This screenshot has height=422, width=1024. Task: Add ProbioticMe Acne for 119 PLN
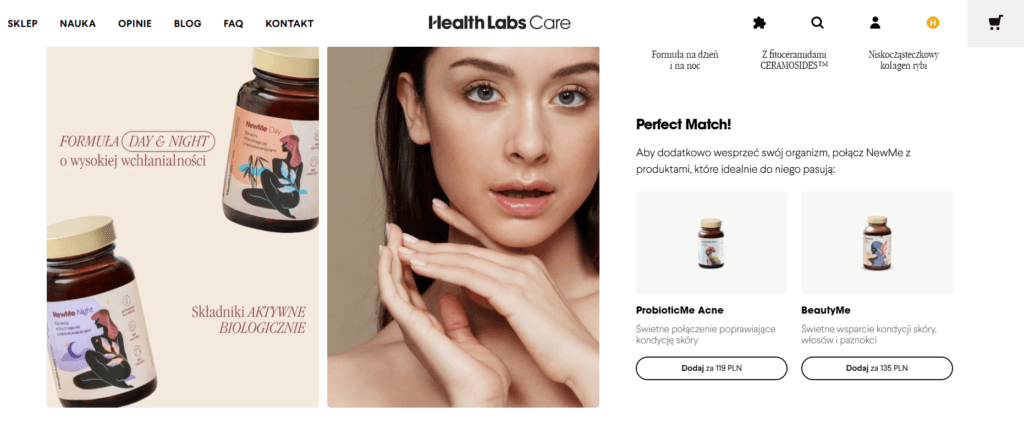(x=711, y=368)
